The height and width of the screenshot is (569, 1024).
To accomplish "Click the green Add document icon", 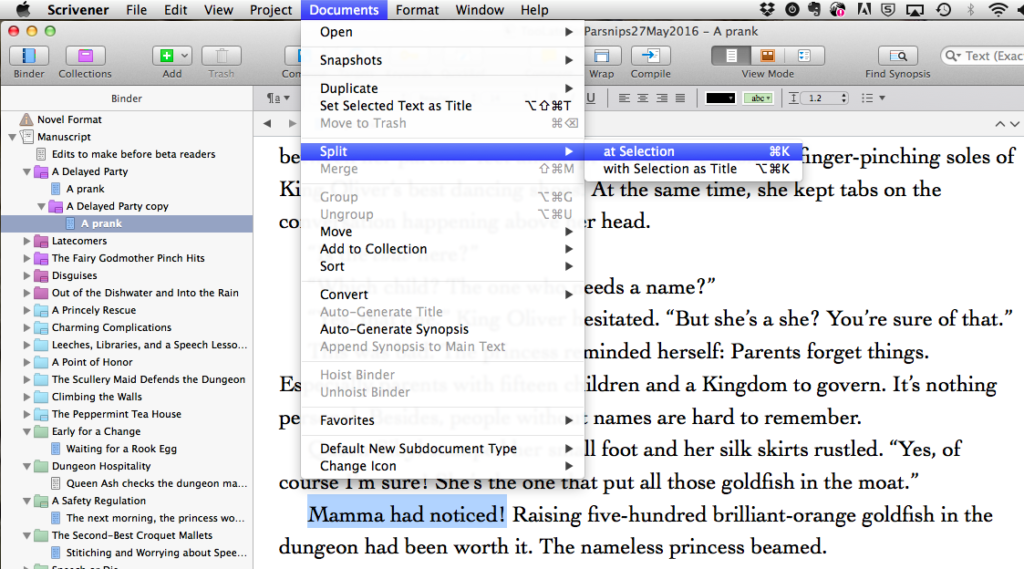I will point(167,56).
